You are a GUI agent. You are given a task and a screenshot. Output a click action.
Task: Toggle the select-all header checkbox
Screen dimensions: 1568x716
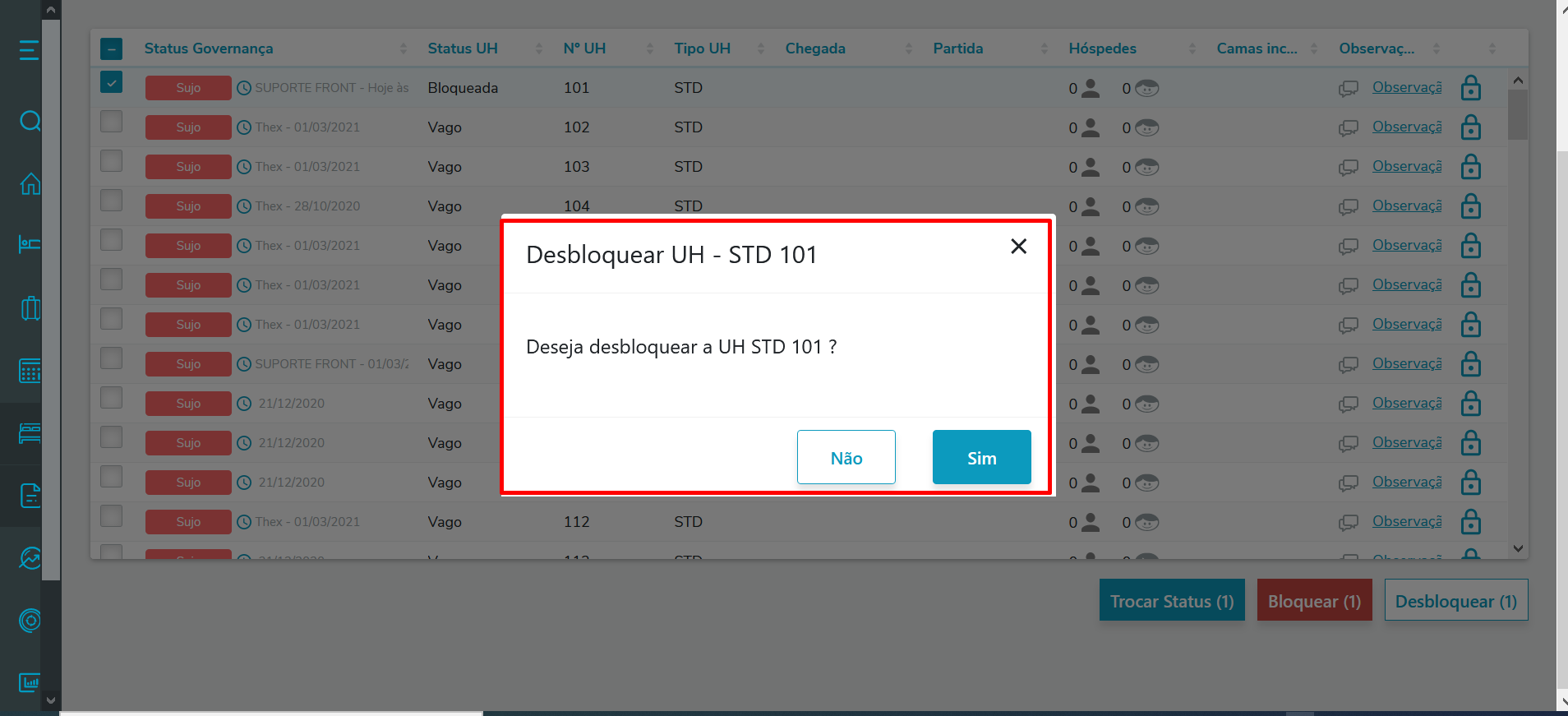coord(112,49)
